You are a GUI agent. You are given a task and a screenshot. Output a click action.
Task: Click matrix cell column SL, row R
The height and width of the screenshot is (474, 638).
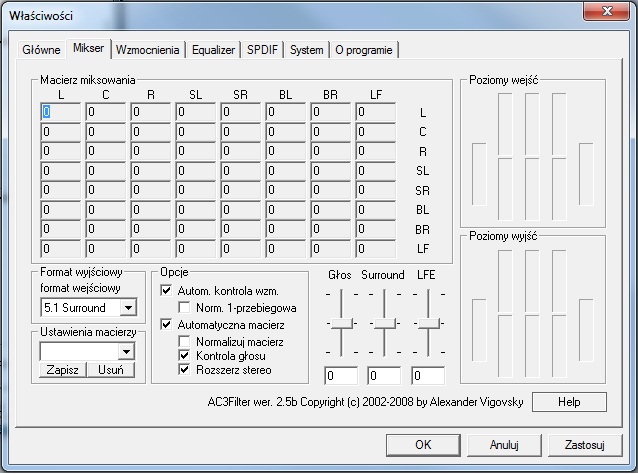point(196,151)
